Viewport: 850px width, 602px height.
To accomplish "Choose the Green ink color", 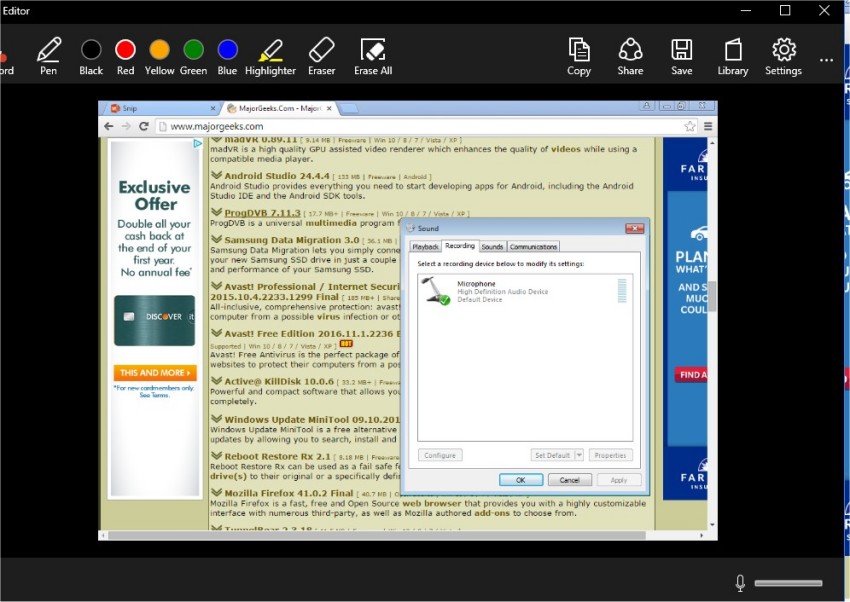I will (194, 56).
